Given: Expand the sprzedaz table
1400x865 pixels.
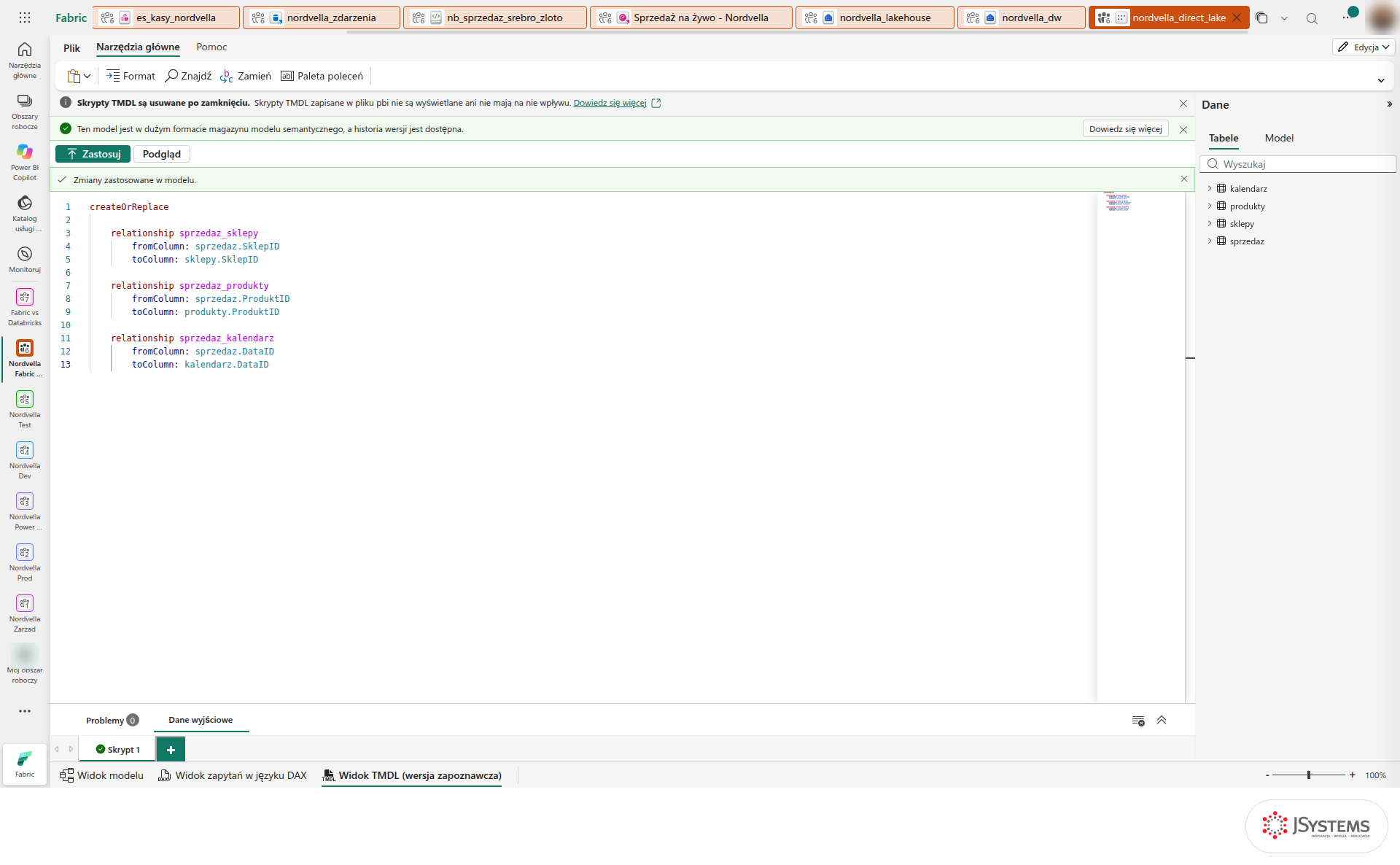Looking at the screenshot, I should tap(1210, 241).
